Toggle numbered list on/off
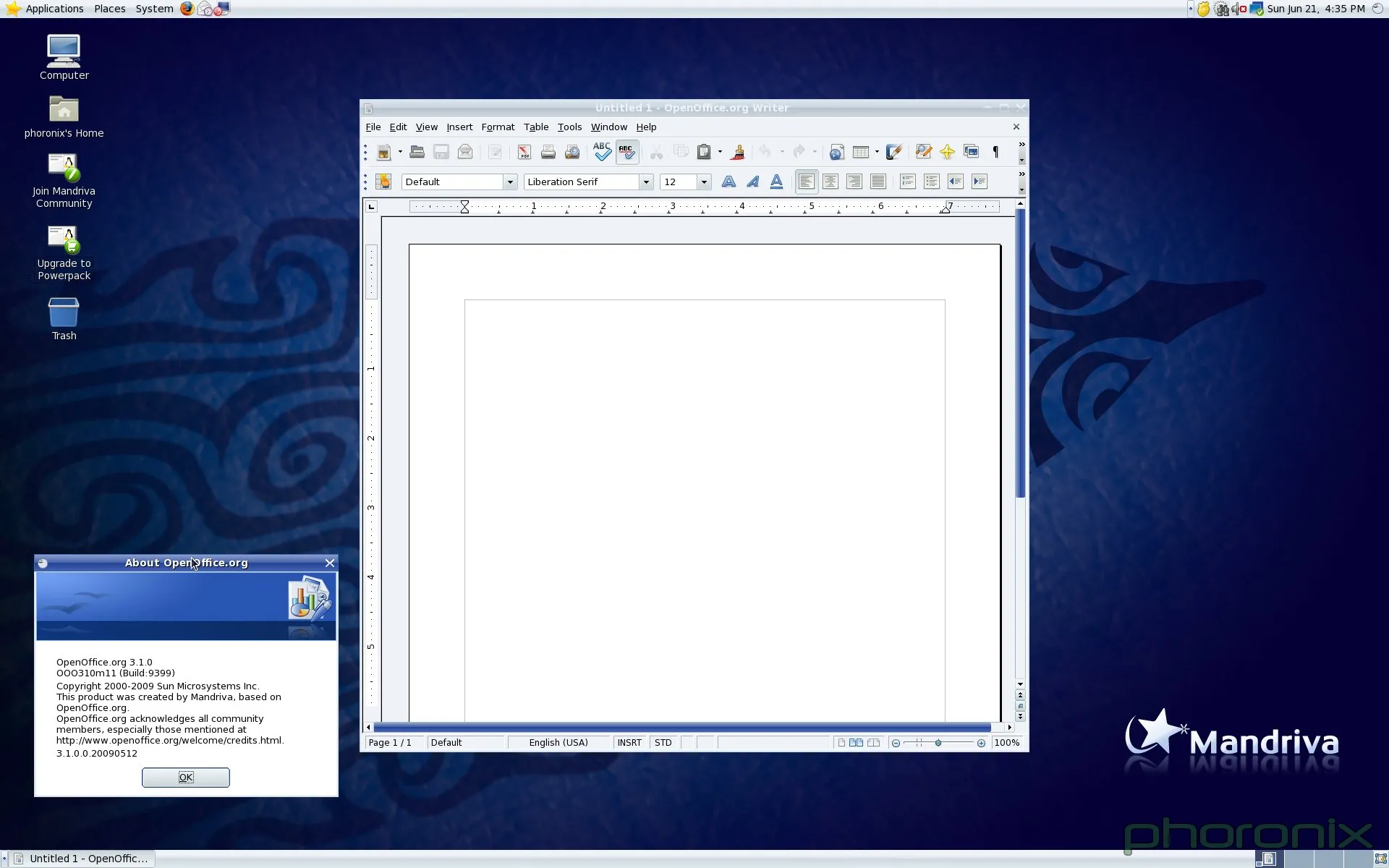The image size is (1389, 868). click(907, 182)
